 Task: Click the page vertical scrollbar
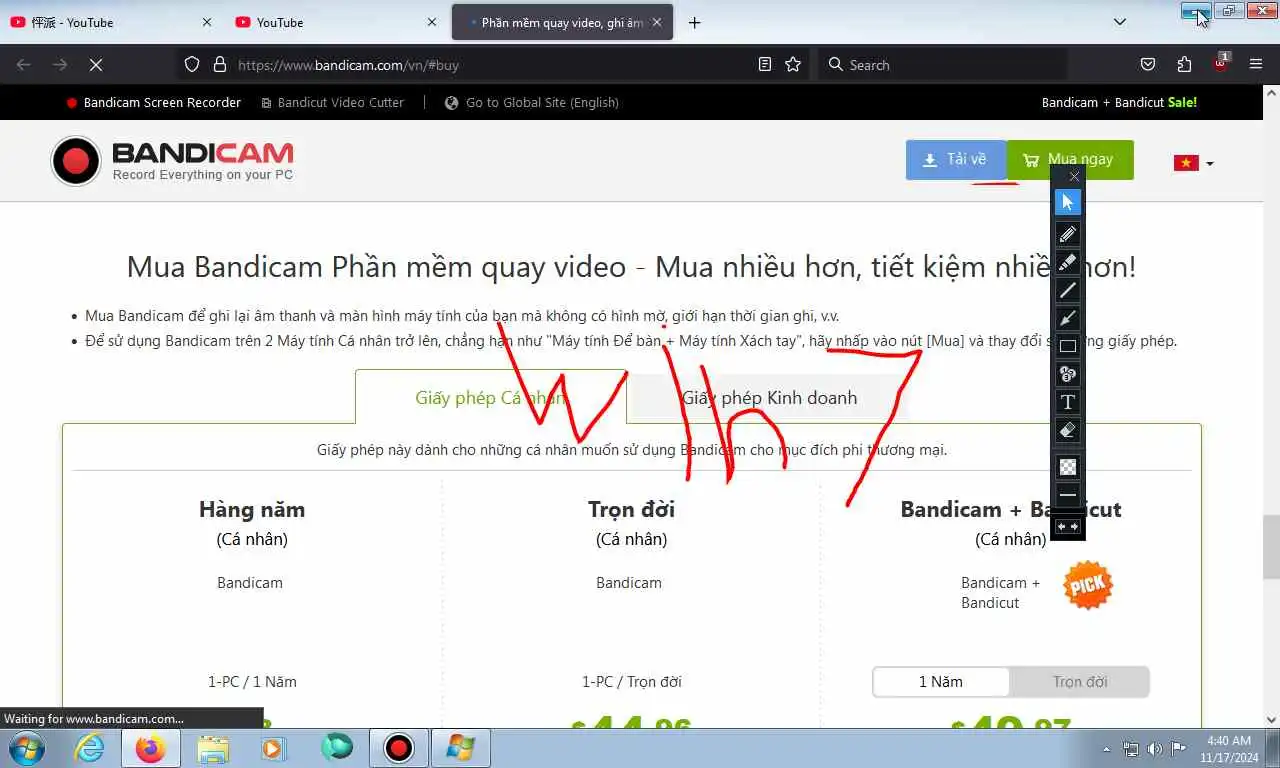pyautogui.click(x=1271, y=547)
